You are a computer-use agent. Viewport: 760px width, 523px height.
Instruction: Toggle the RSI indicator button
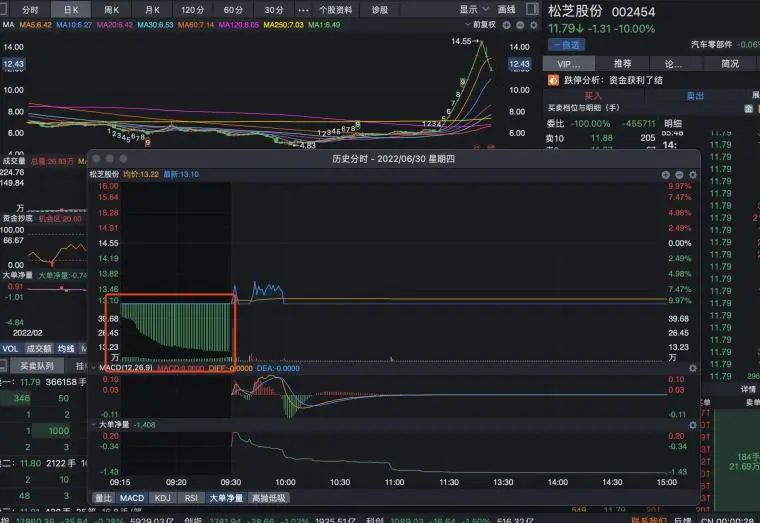click(191, 498)
